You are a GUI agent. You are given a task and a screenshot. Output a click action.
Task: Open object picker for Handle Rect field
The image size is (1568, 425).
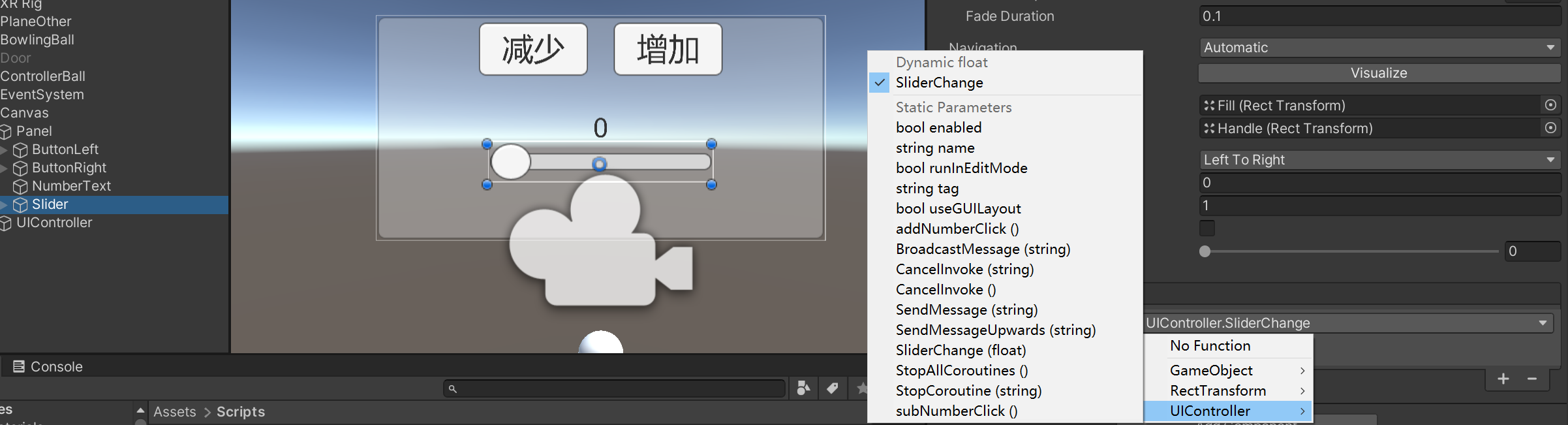coord(1550,128)
